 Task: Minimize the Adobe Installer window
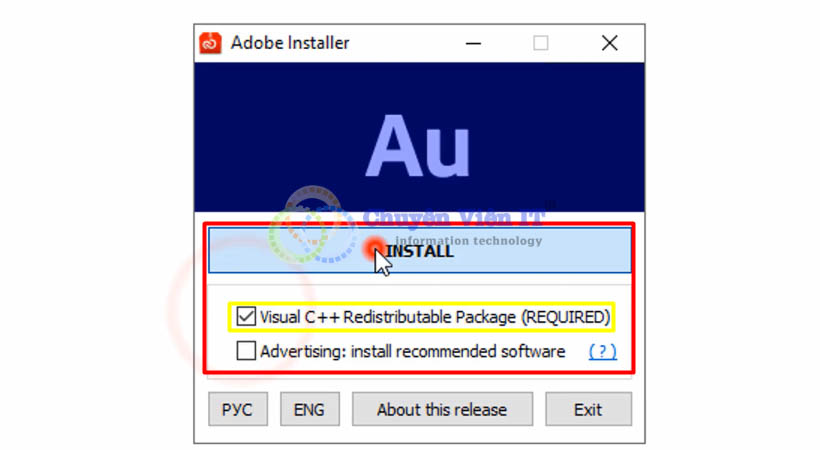point(473,43)
